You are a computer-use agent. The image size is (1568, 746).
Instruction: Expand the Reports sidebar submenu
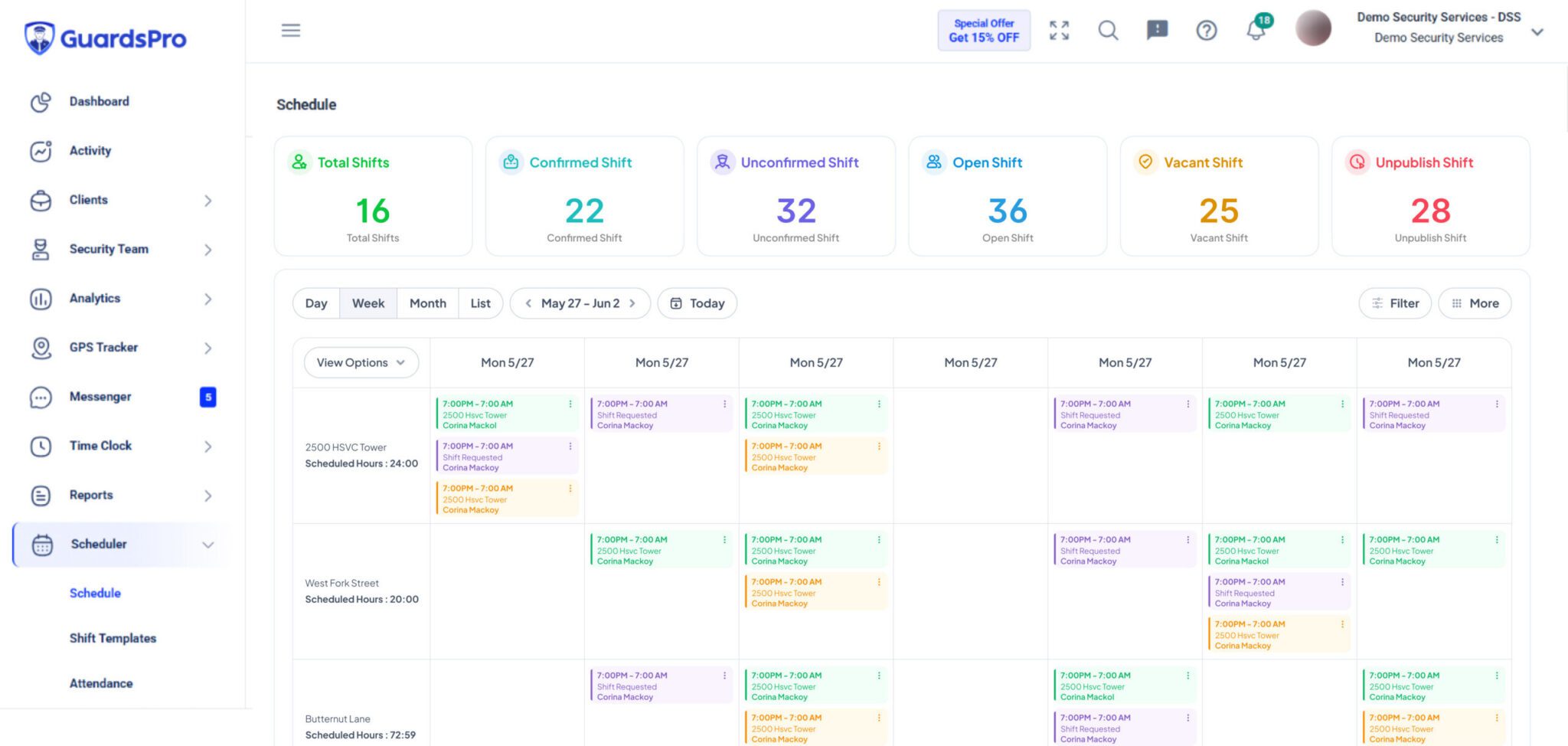[207, 496]
